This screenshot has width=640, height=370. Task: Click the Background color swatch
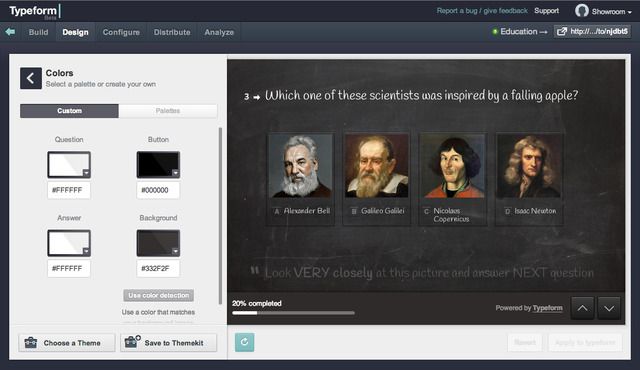coord(158,243)
